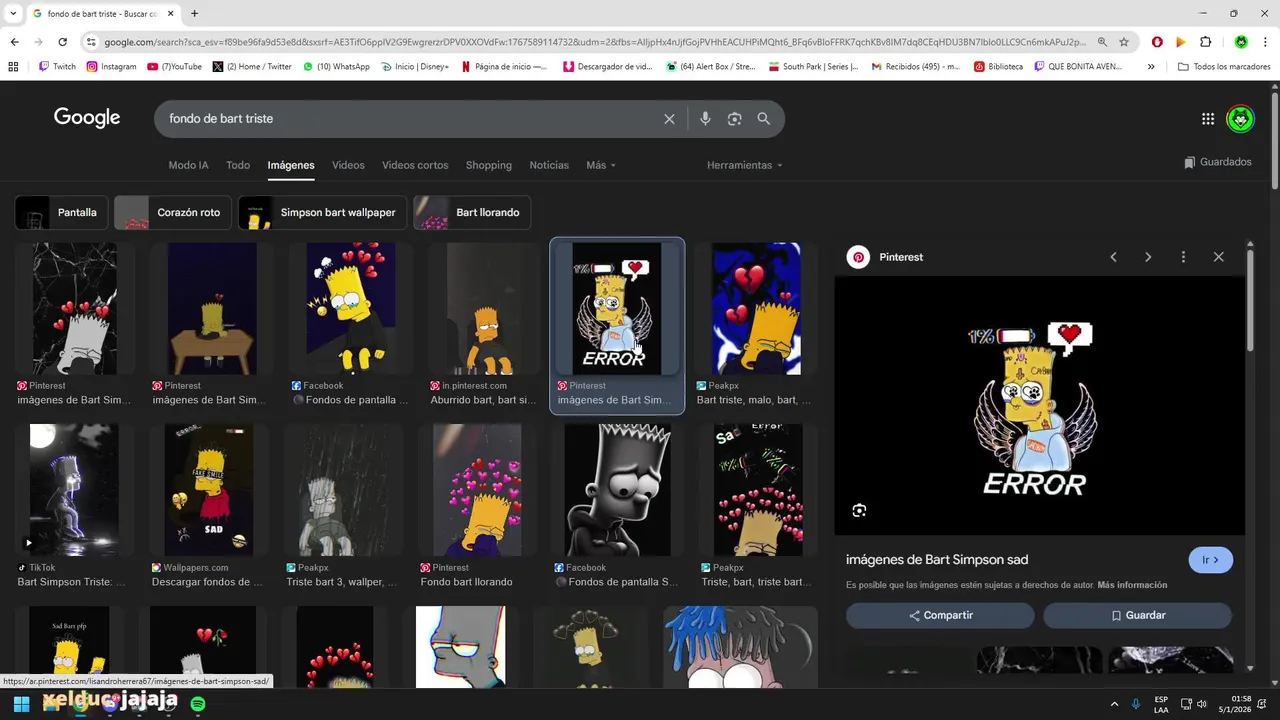Switch to the Noticias tab

549,165
